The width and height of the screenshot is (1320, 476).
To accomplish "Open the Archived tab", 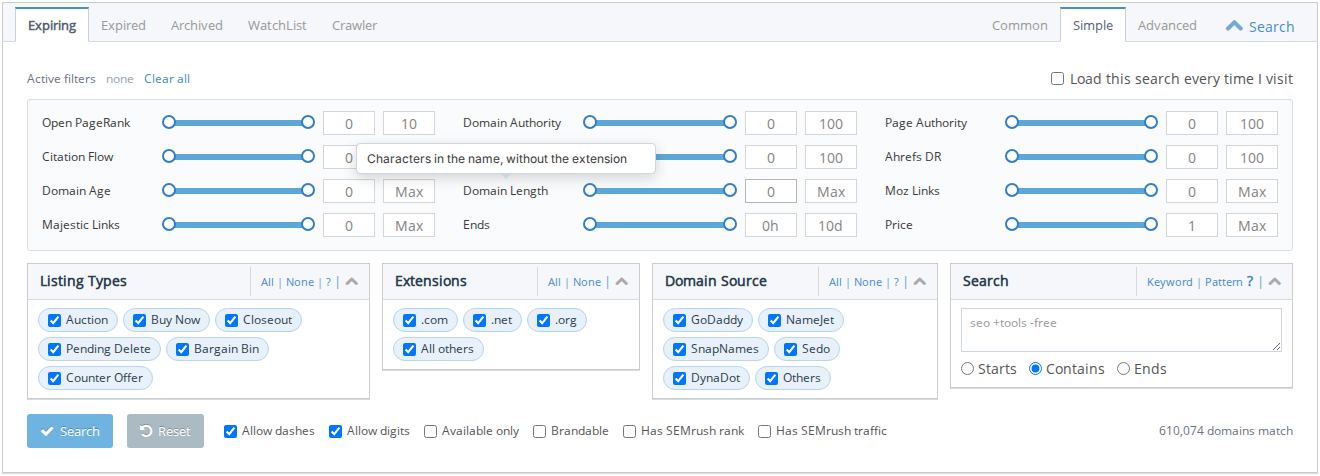I will (197, 25).
